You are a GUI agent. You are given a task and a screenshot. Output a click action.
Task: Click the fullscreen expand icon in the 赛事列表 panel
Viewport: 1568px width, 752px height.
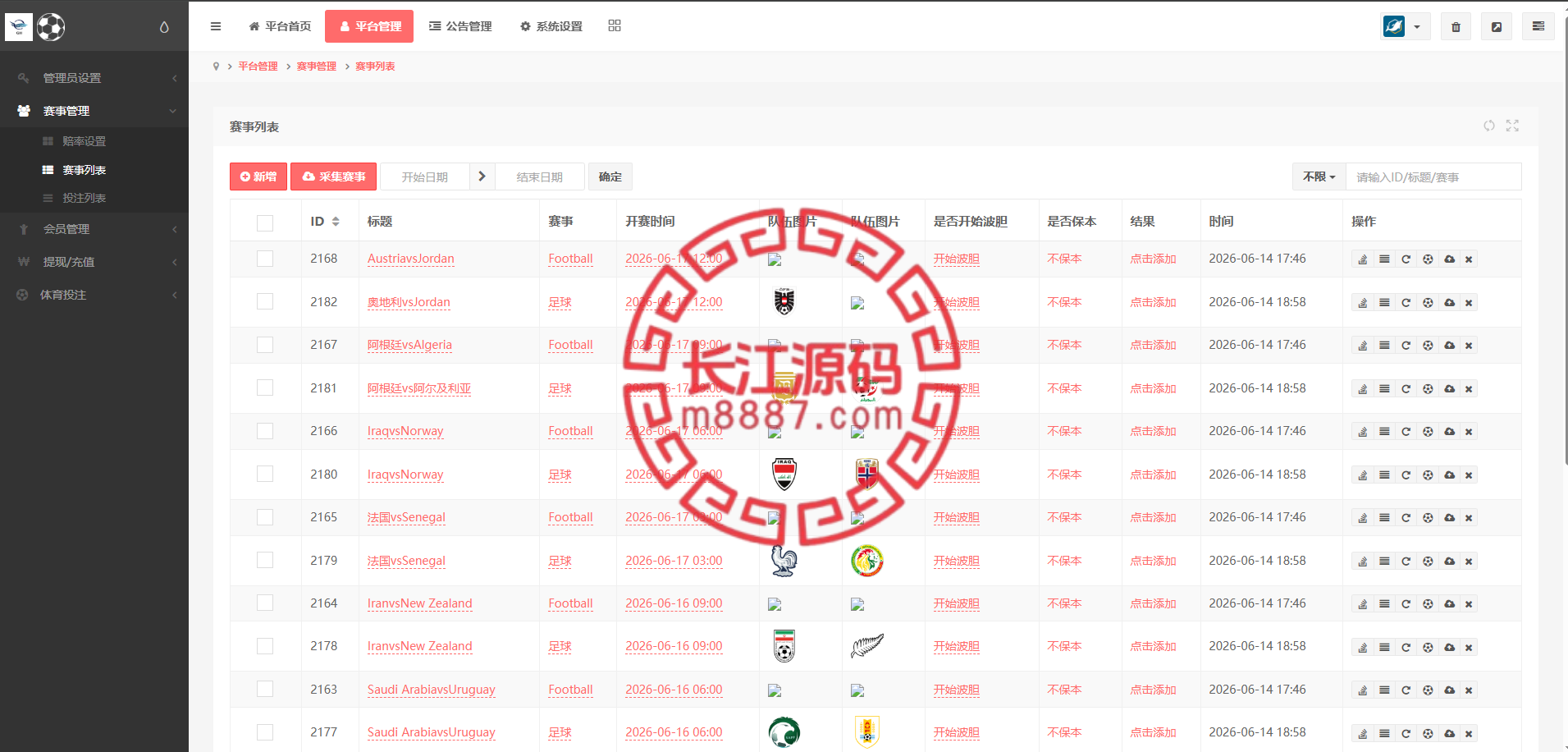pyautogui.click(x=1512, y=126)
